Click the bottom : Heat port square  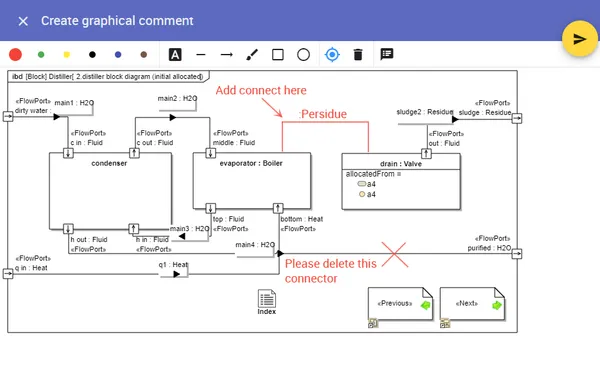click(278, 208)
